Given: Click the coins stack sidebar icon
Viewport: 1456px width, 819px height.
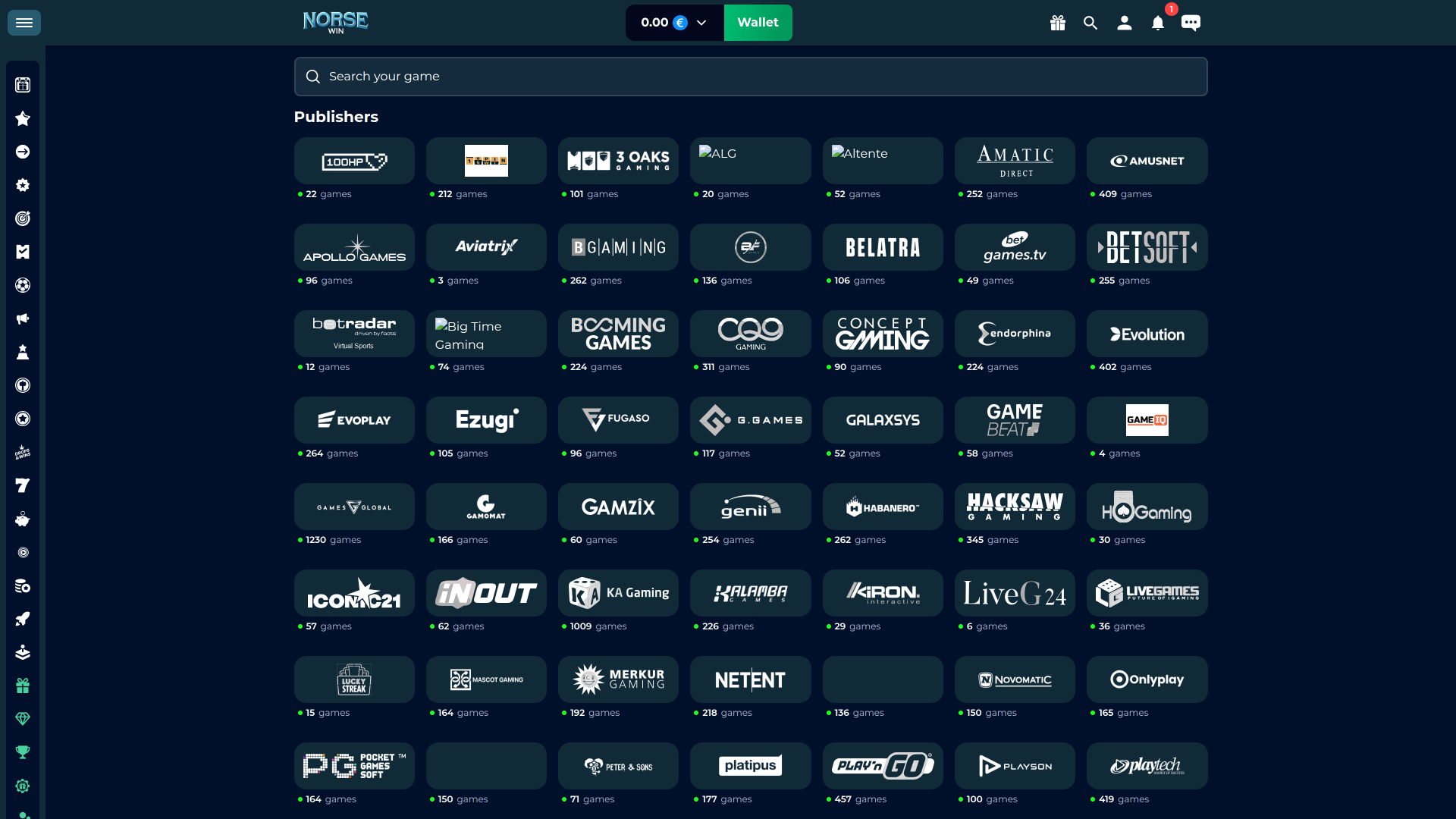Looking at the screenshot, I should 23,585.
